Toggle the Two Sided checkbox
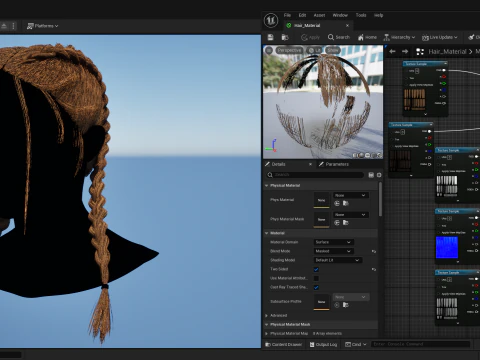 click(x=316, y=269)
